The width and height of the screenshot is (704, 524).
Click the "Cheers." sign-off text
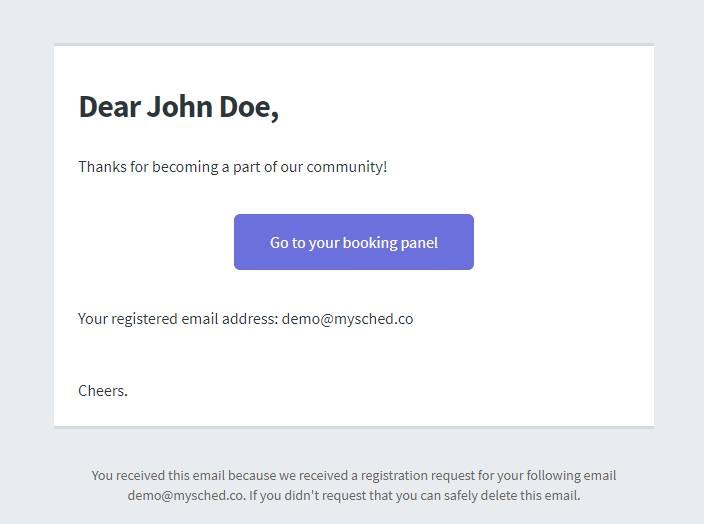pyautogui.click(x=103, y=390)
